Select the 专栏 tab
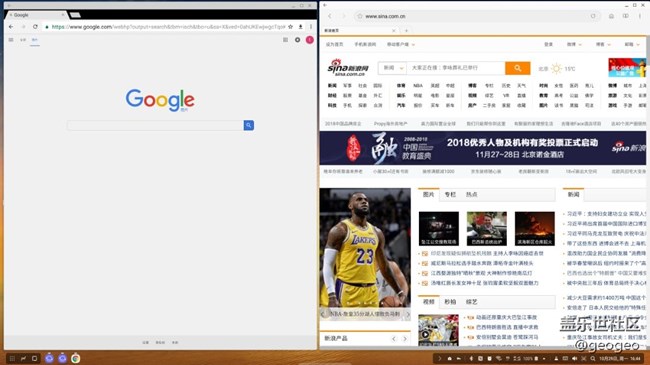The width and height of the screenshot is (650, 365). pyautogui.click(x=450, y=194)
